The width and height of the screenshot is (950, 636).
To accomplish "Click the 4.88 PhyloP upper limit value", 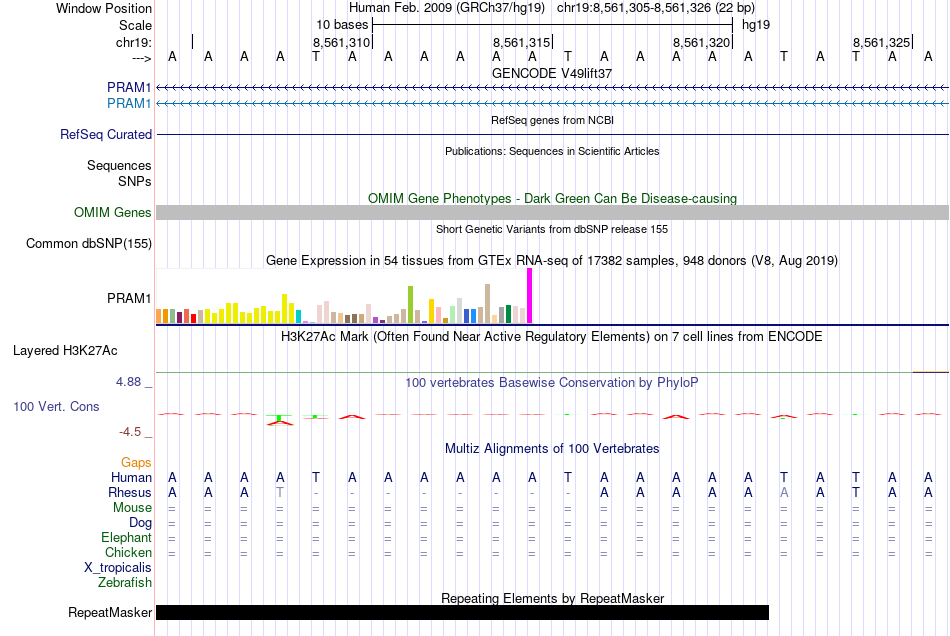I will [x=128, y=382].
